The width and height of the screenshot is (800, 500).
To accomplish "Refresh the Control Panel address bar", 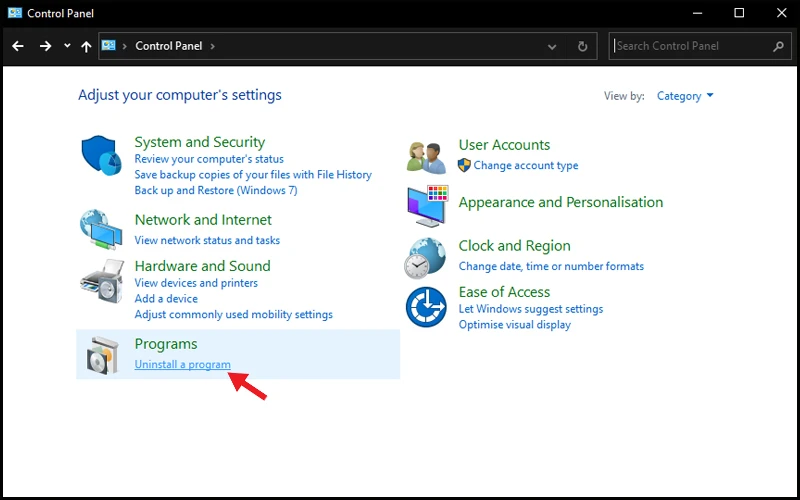I will 582,46.
